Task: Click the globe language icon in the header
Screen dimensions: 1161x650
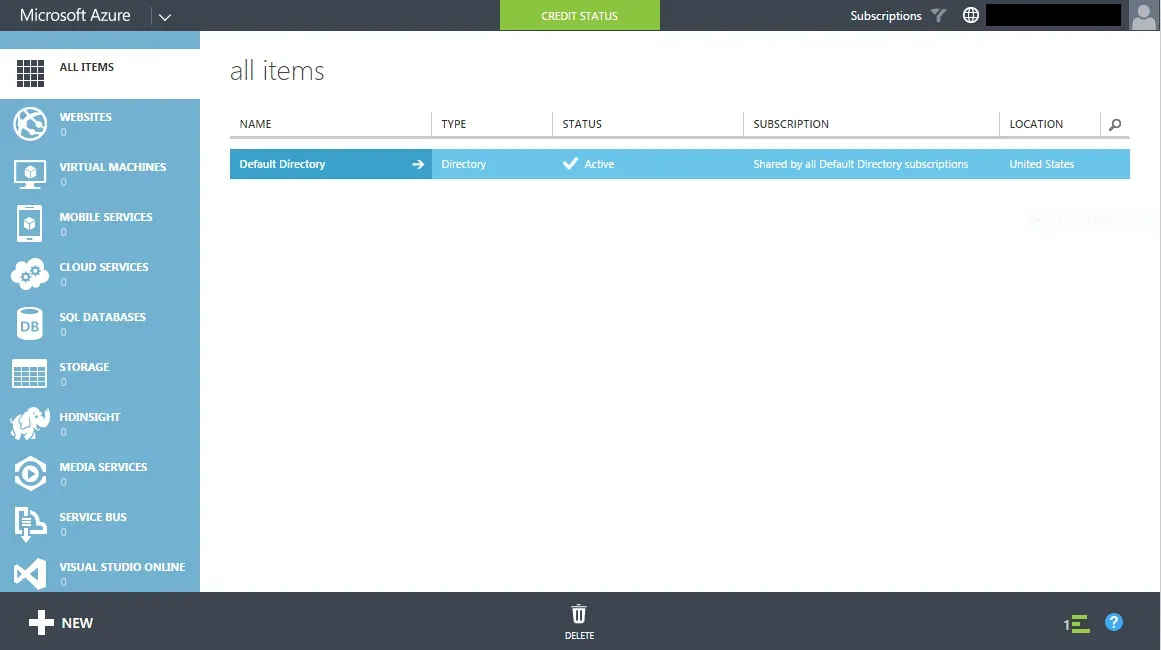Action: coord(969,15)
